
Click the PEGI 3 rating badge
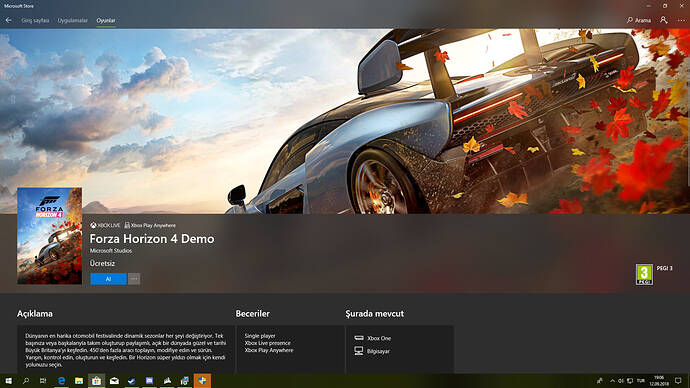pyautogui.click(x=644, y=275)
